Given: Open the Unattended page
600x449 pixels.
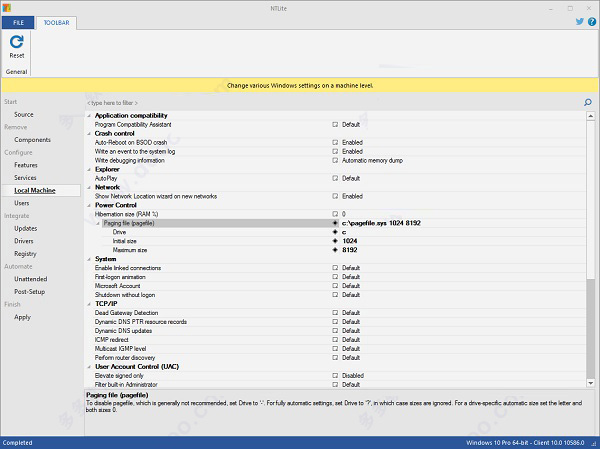Looking at the screenshot, I should [x=31, y=279].
